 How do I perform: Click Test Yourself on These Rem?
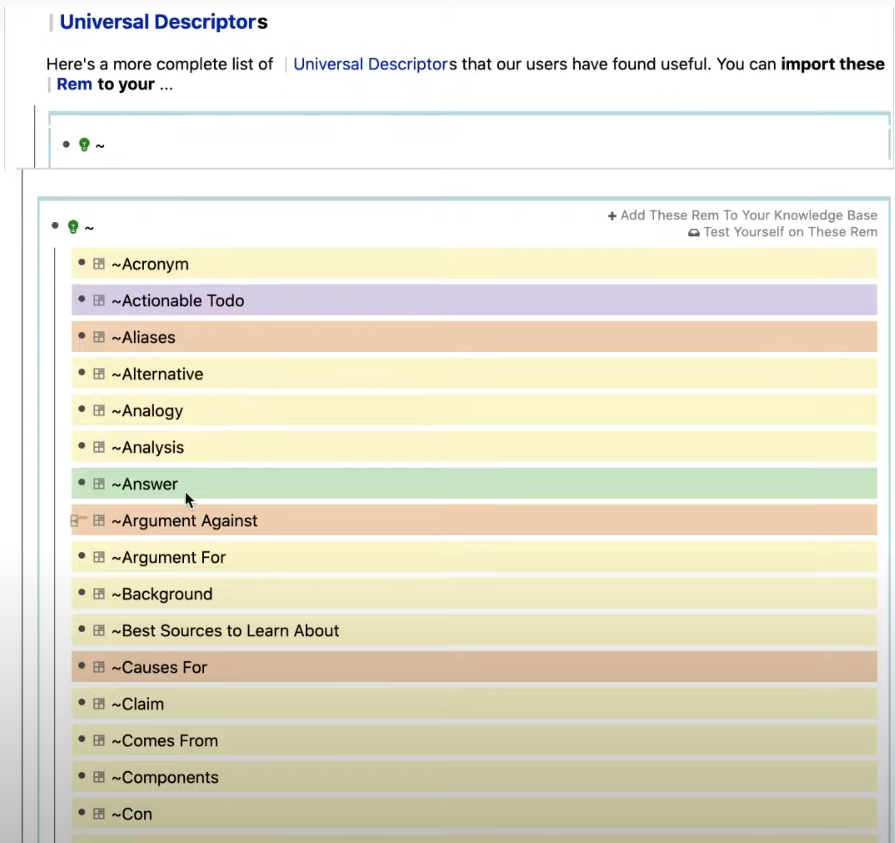click(x=791, y=232)
